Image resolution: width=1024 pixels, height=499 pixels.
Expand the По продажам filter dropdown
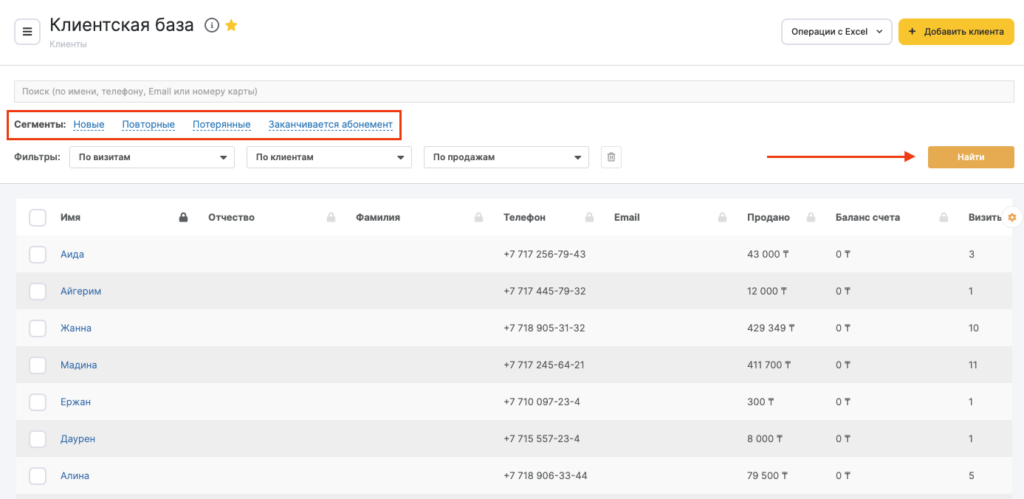(x=506, y=157)
